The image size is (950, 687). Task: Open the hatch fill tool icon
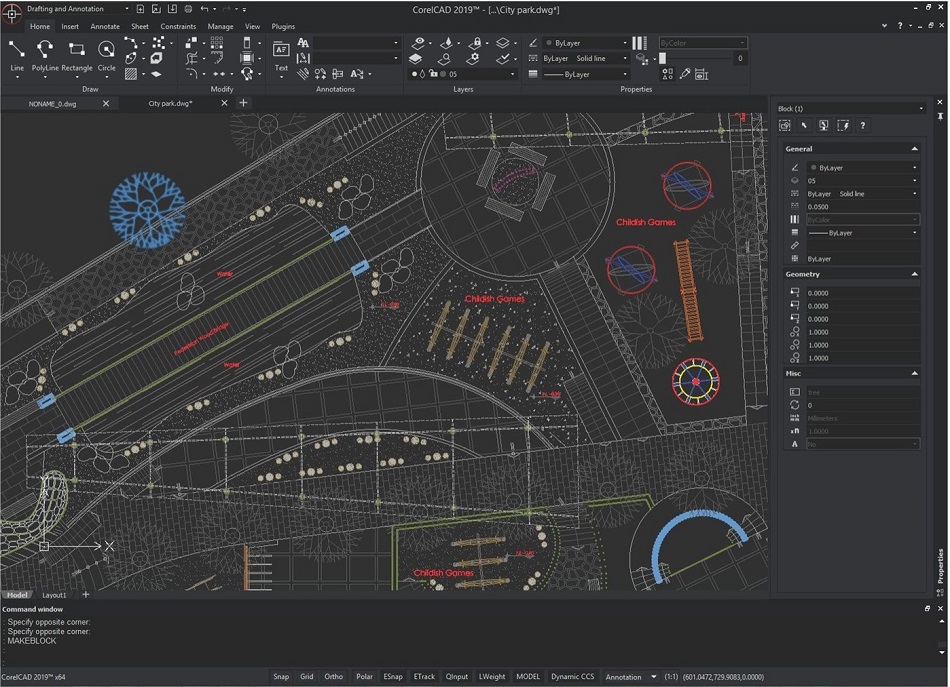click(x=130, y=74)
